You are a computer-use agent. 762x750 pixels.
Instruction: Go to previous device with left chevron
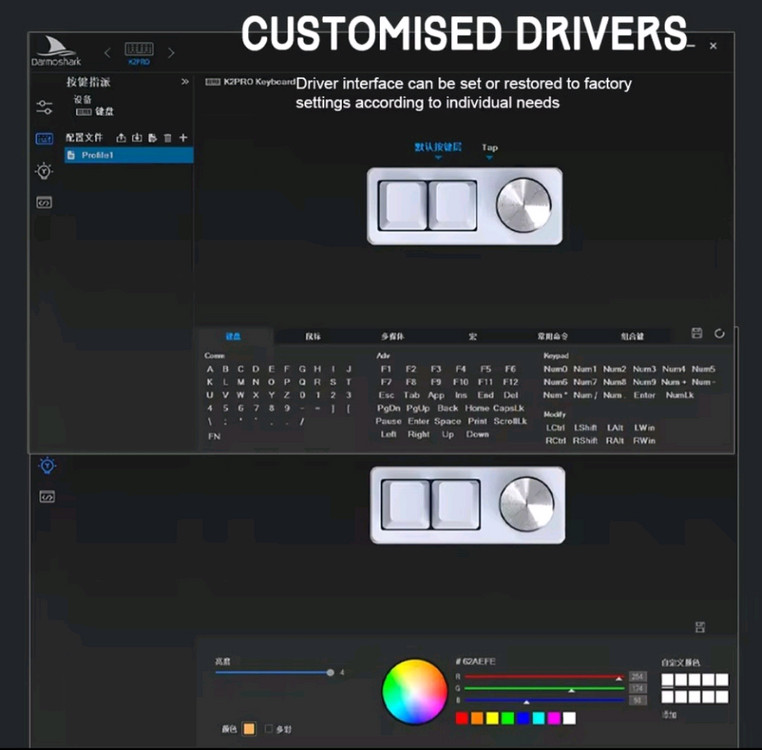108,52
